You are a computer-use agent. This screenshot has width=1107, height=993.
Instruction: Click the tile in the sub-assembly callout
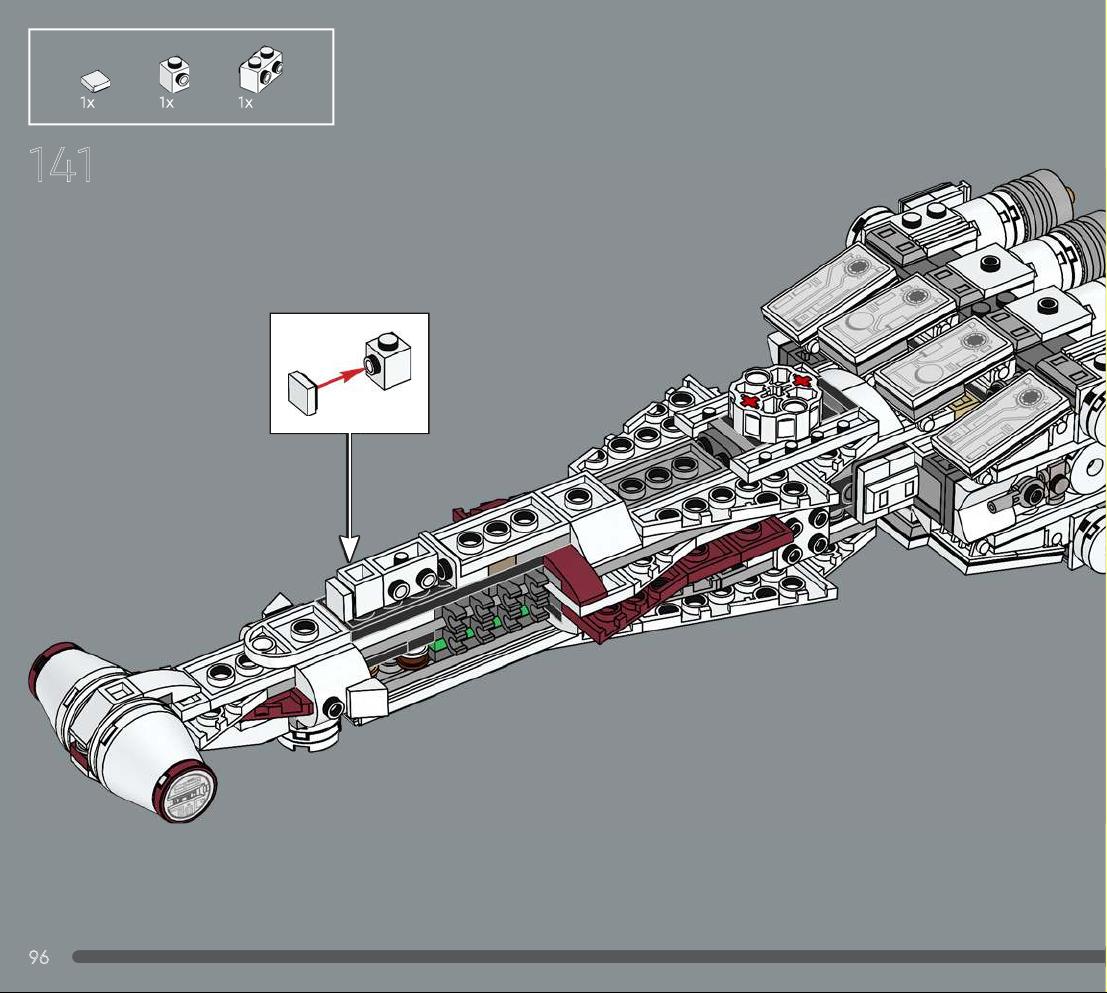pyautogui.click(x=303, y=393)
